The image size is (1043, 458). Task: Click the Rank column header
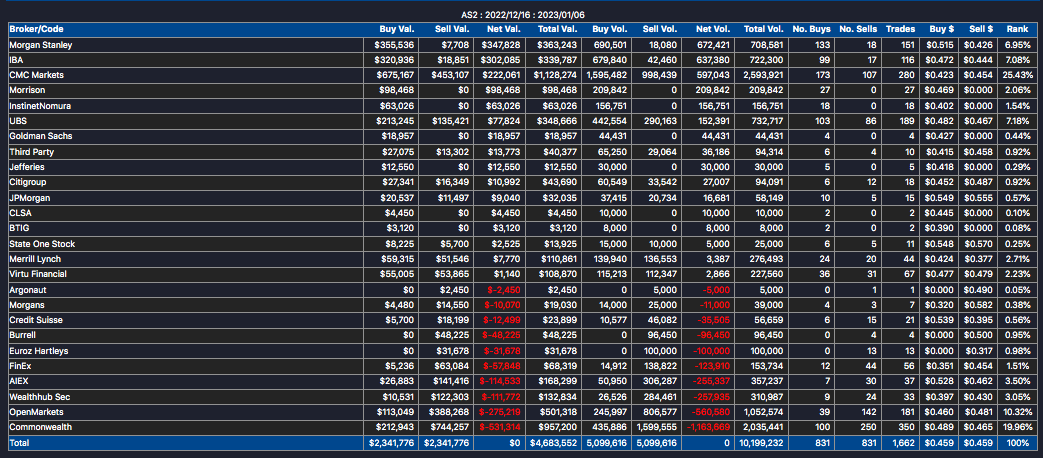(1017, 30)
